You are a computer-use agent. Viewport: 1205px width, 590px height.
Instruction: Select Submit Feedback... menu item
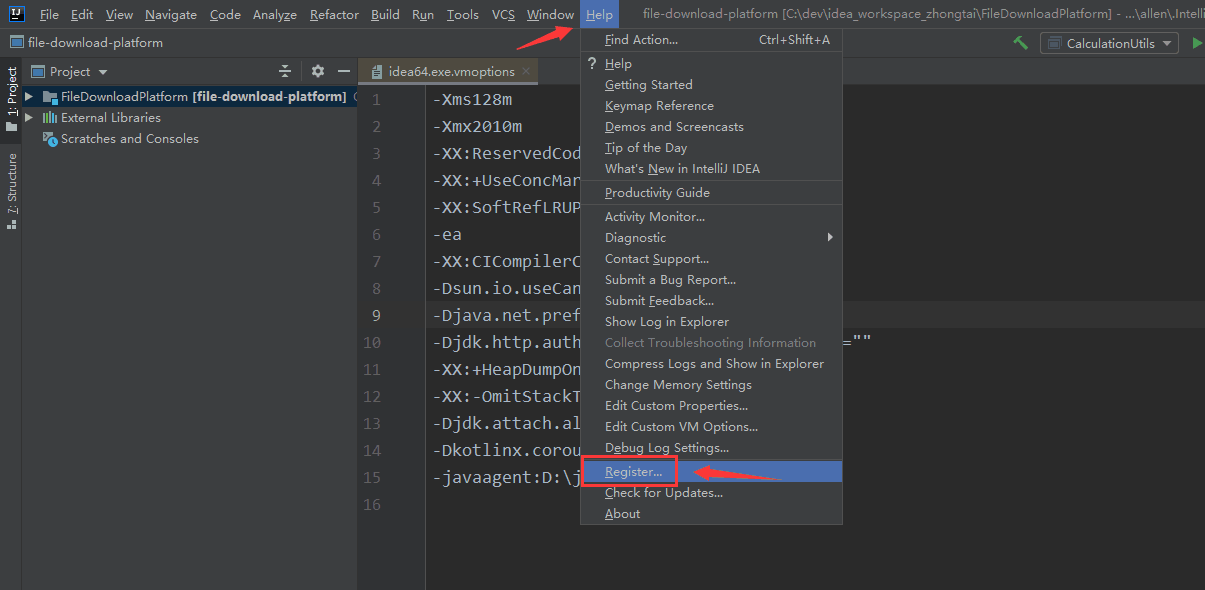[x=711, y=301]
